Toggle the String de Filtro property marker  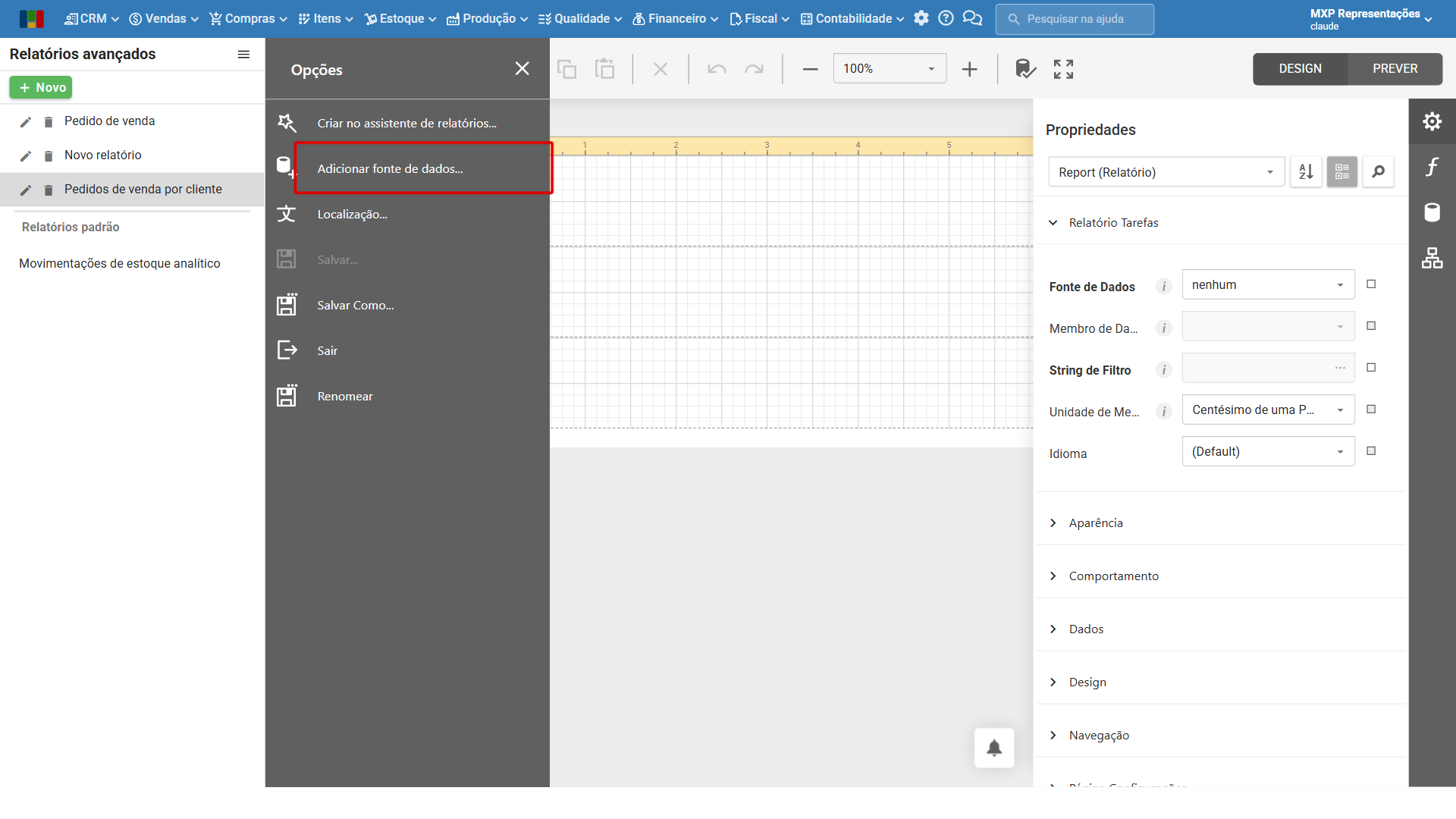point(1371,368)
